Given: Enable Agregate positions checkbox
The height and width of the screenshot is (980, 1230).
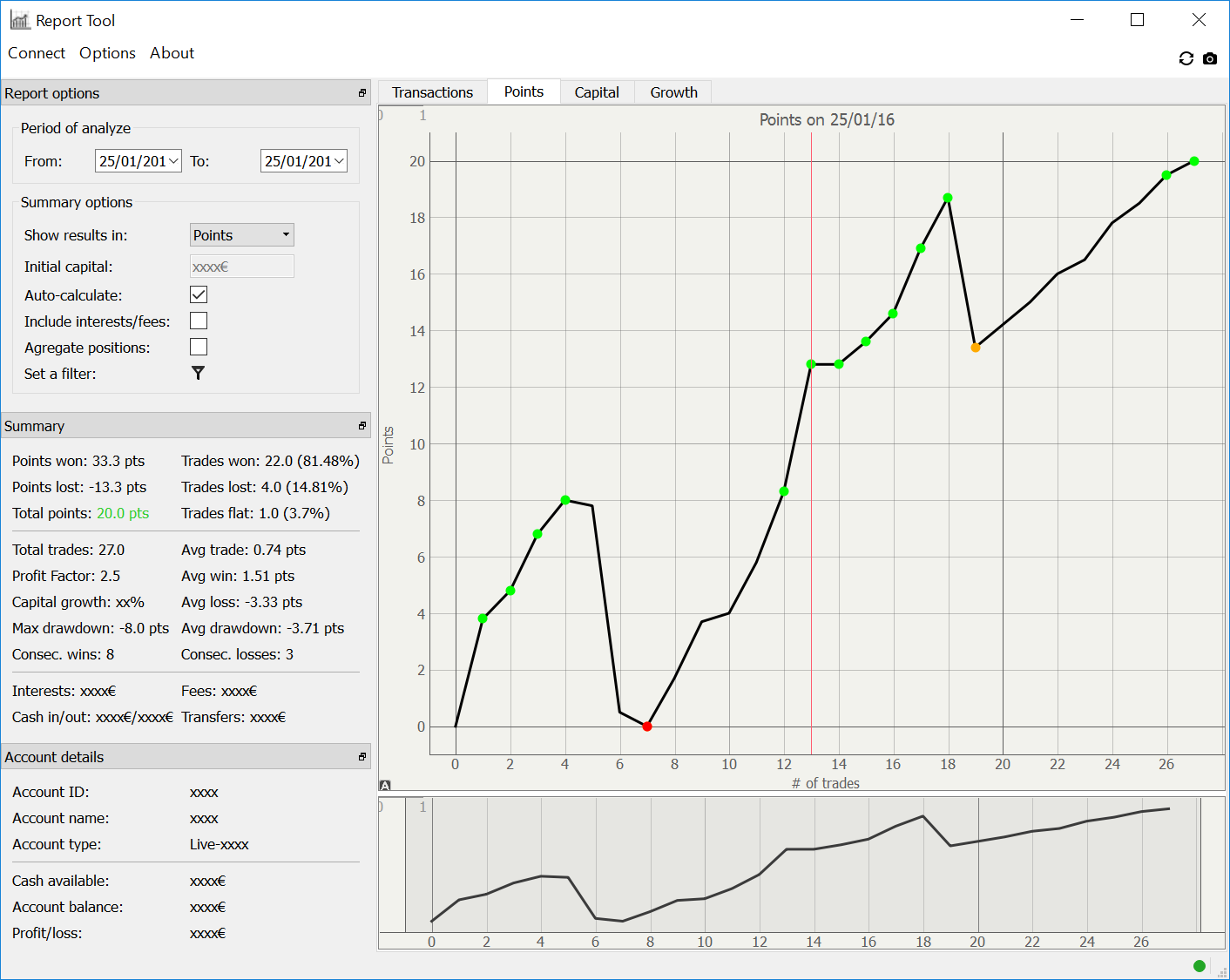Looking at the screenshot, I should [199, 347].
